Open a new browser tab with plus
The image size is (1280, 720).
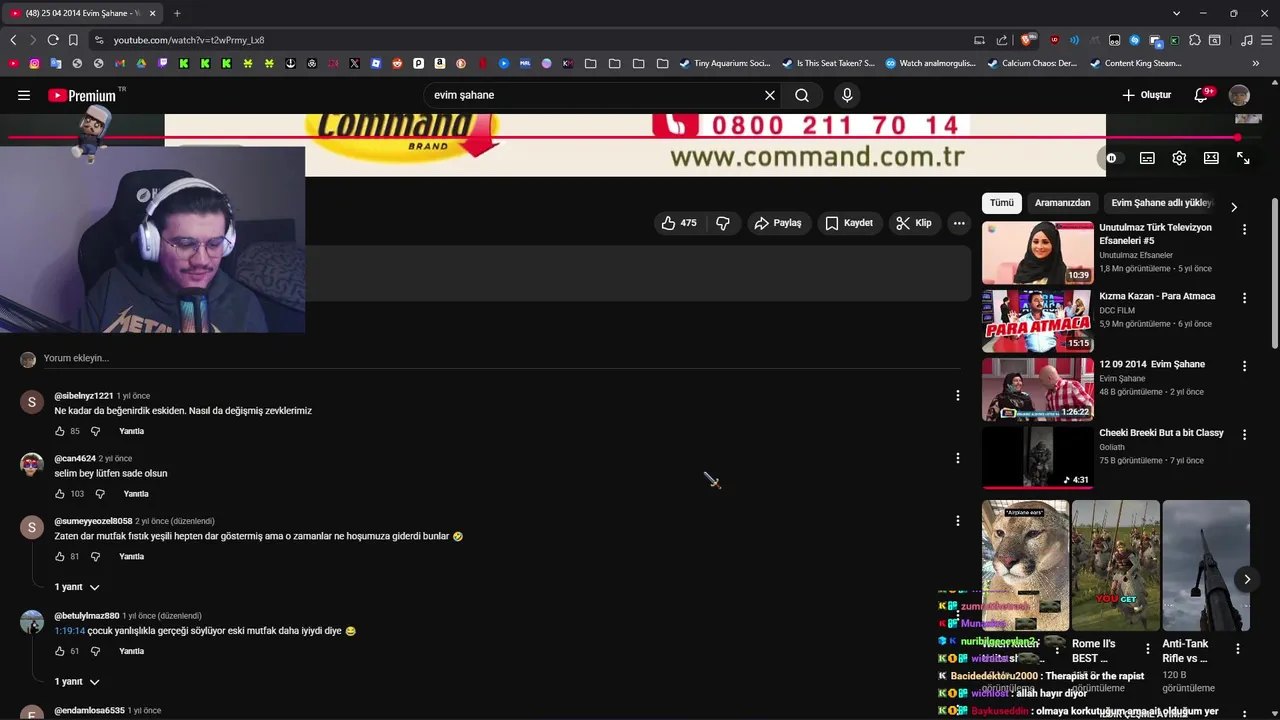(177, 13)
